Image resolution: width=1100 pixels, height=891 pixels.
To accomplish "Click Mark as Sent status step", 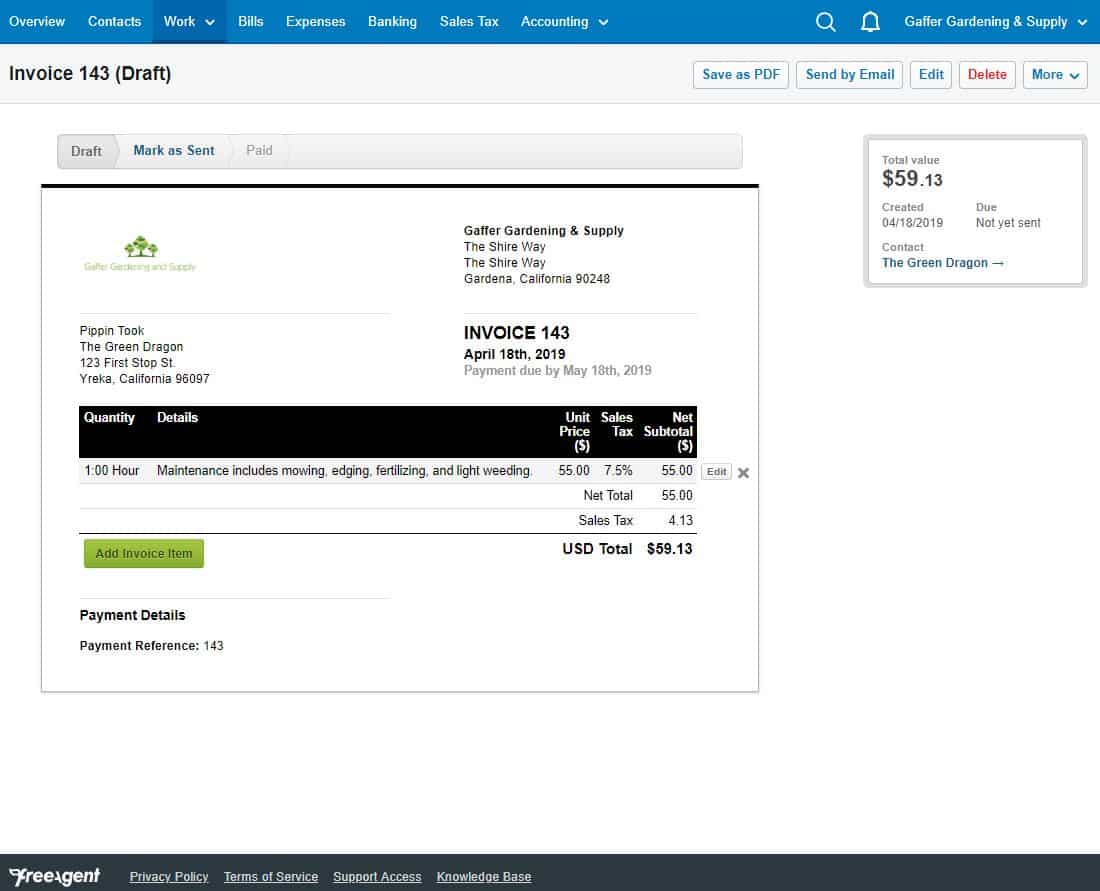I will click(x=174, y=151).
